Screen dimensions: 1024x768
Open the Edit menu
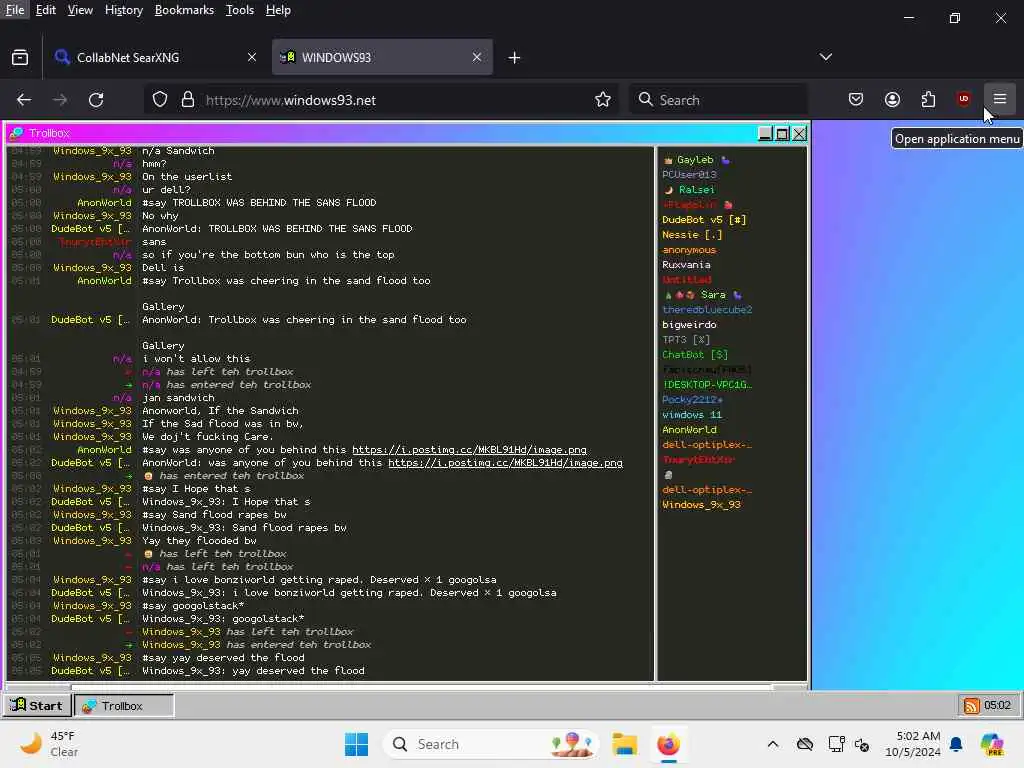tap(45, 10)
